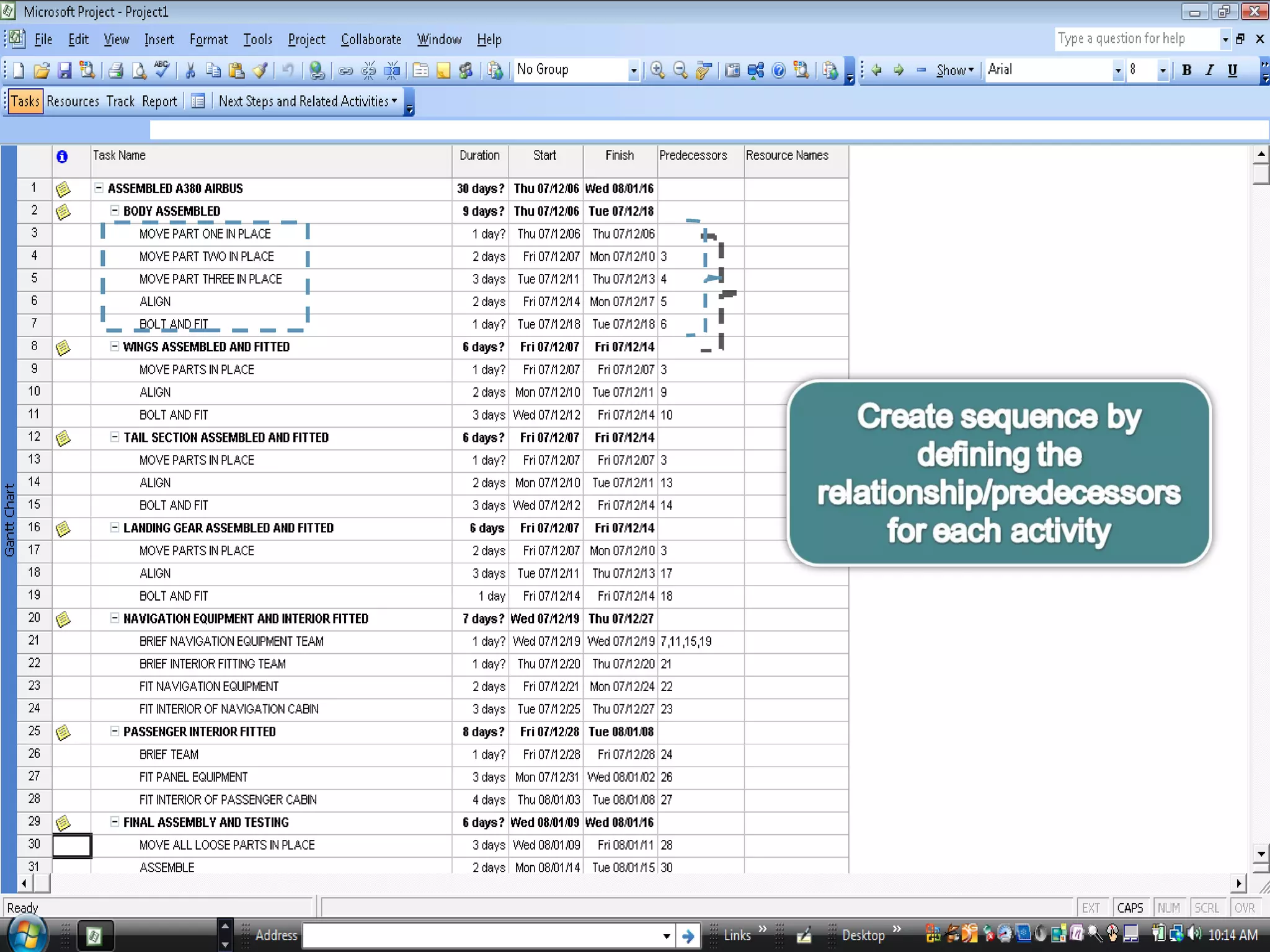The width and height of the screenshot is (1270, 952).
Task: Open the Collaborate menu
Action: click(x=371, y=40)
